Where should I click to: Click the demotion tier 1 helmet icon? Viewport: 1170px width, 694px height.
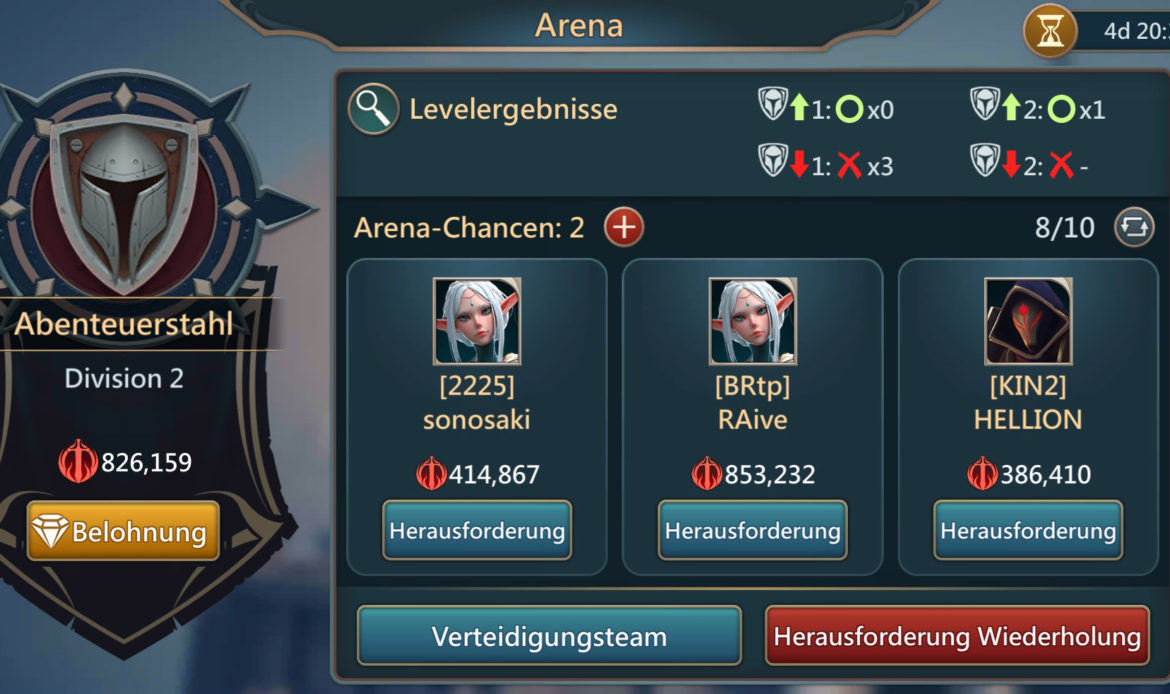point(772,160)
